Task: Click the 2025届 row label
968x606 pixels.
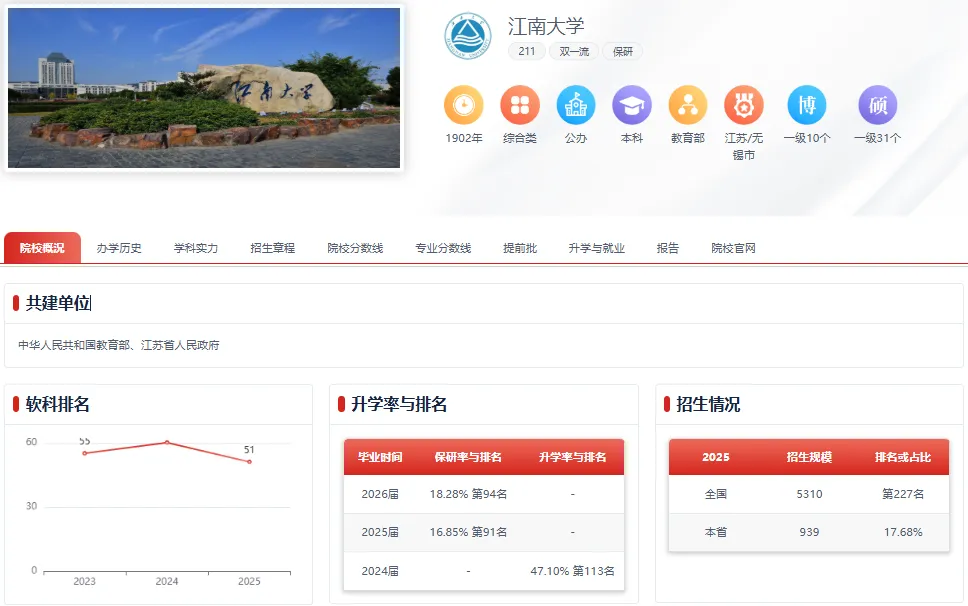Action: coord(380,533)
